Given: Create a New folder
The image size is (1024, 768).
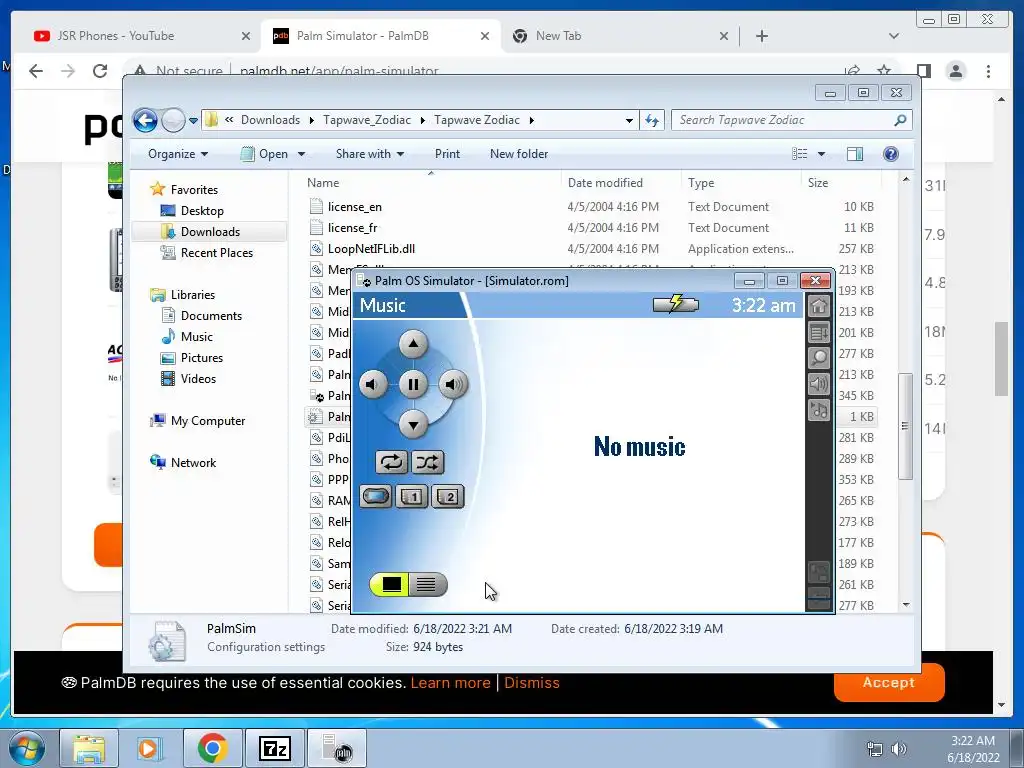Looking at the screenshot, I should click(519, 154).
